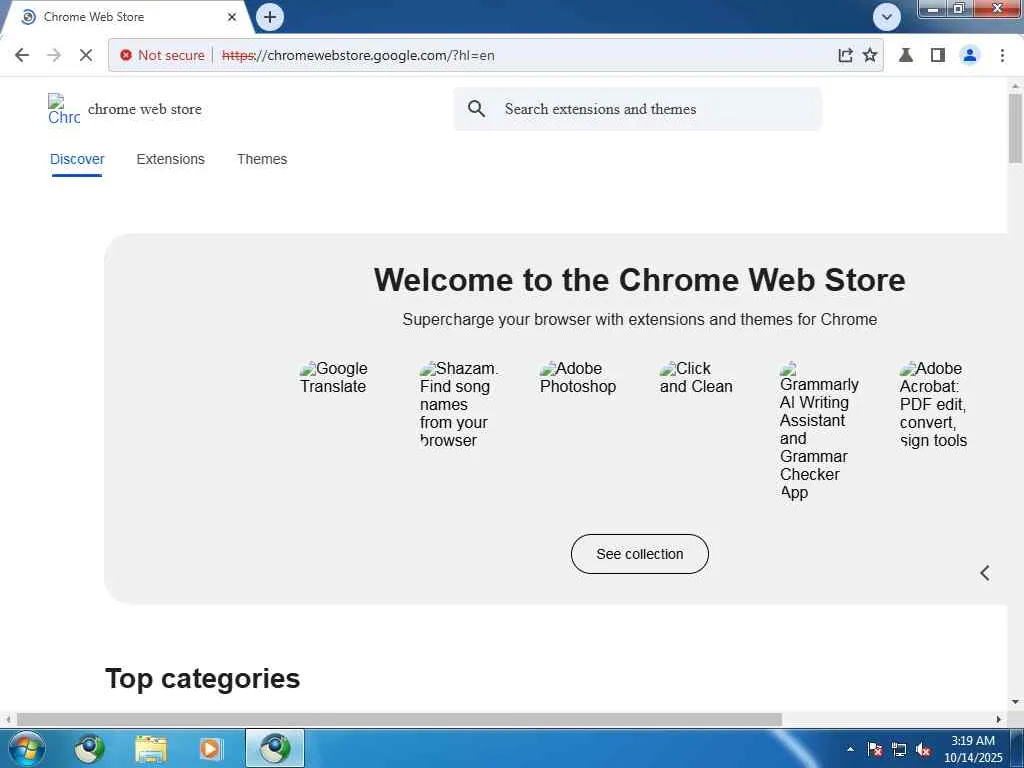
Task: Focus the Search extensions and themes field
Action: click(x=638, y=109)
